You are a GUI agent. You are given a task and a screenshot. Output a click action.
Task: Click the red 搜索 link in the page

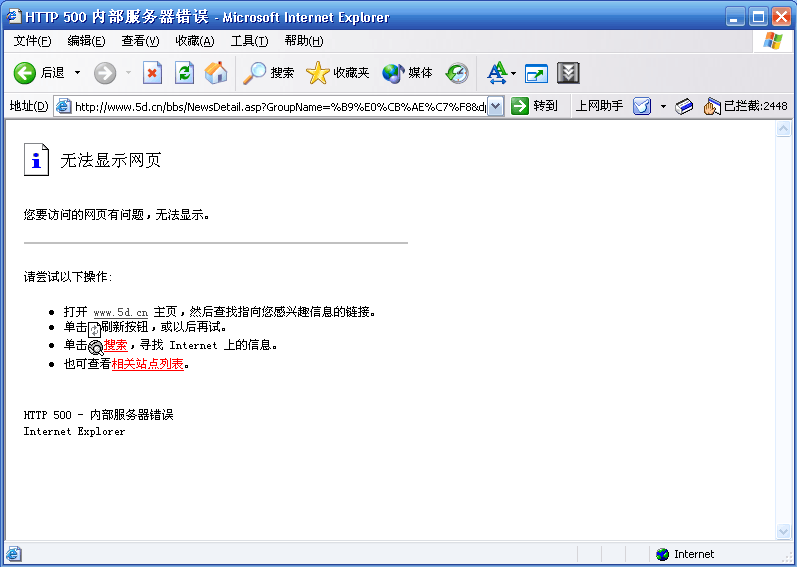click(x=115, y=345)
